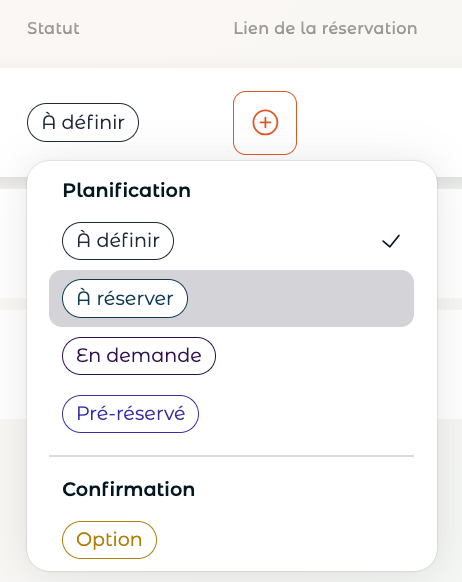The width and height of the screenshot is (462, 582).
Task: Click the empty row area right of En demande
Action: [315, 356]
